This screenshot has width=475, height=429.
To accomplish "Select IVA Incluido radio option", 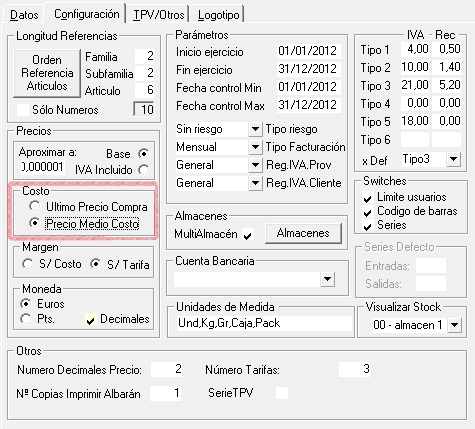I will pyautogui.click(x=144, y=170).
